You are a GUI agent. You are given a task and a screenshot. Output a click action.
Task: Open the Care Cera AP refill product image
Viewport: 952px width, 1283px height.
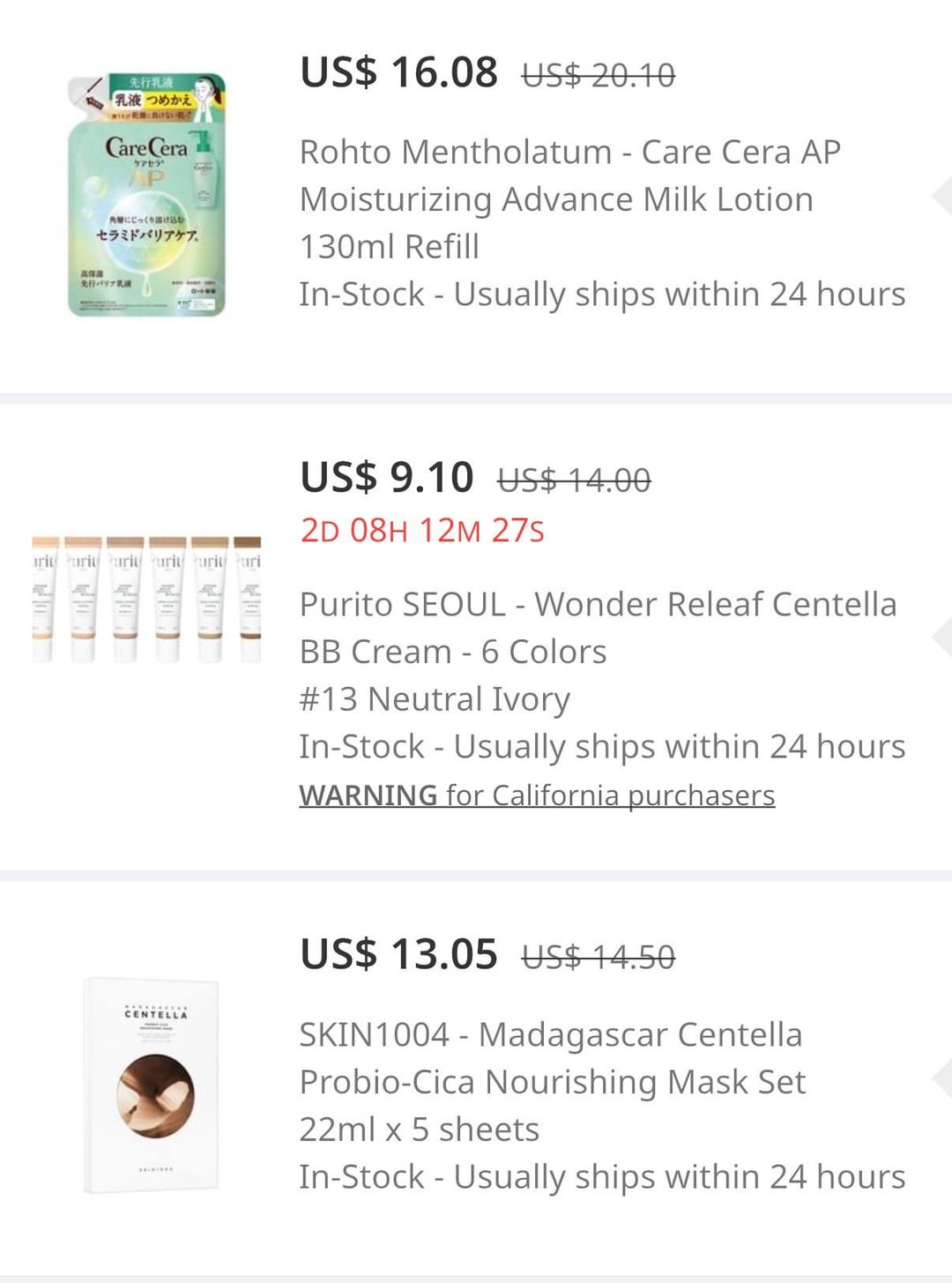(x=147, y=195)
